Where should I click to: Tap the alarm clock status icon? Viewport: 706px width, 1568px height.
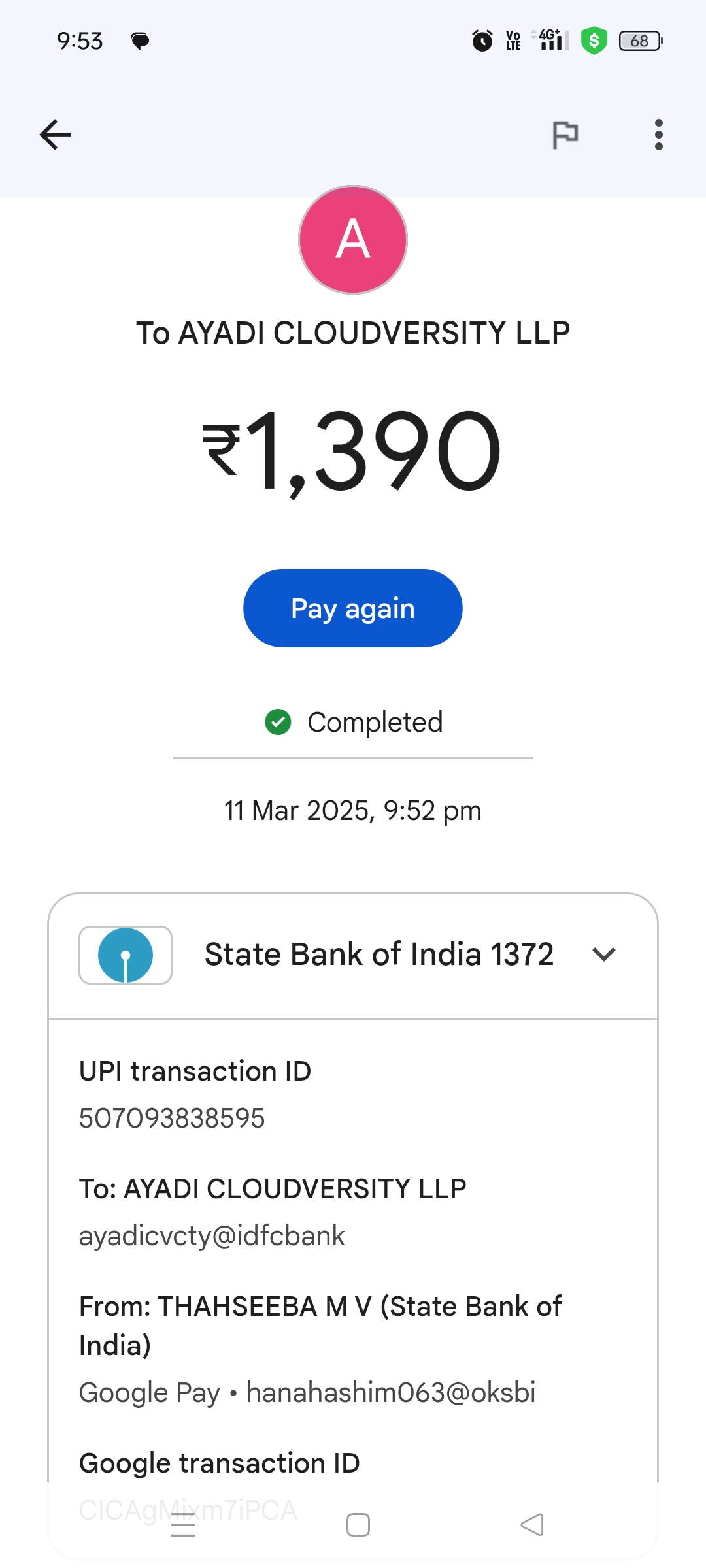(x=482, y=41)
